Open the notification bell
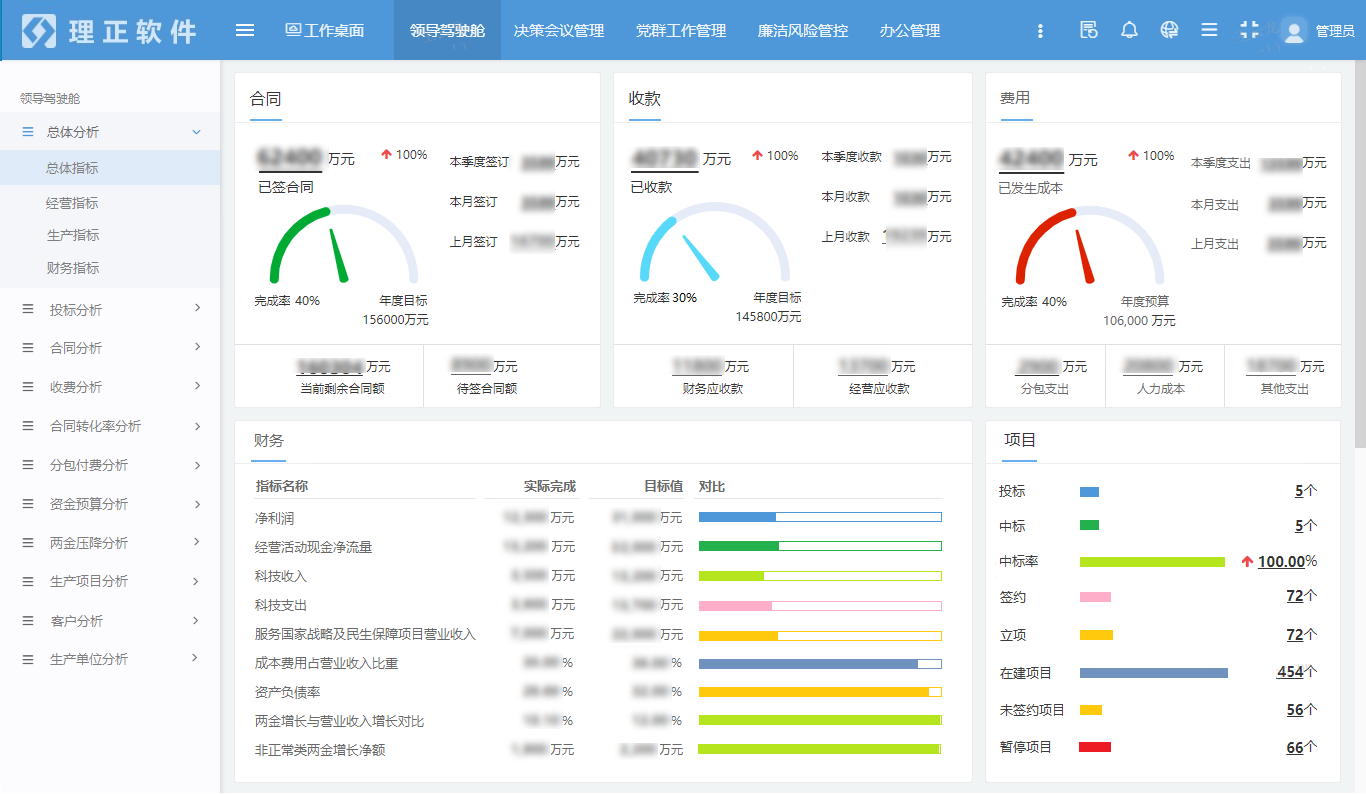The image size is (1366, 794). coord(1129,30)
